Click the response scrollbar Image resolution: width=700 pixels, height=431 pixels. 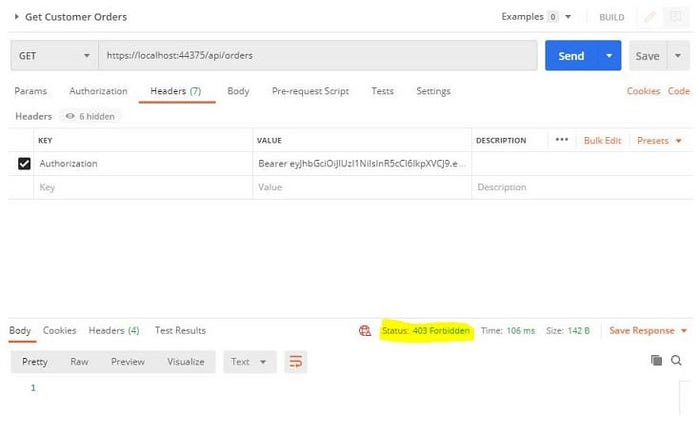[x=685, y=398]
